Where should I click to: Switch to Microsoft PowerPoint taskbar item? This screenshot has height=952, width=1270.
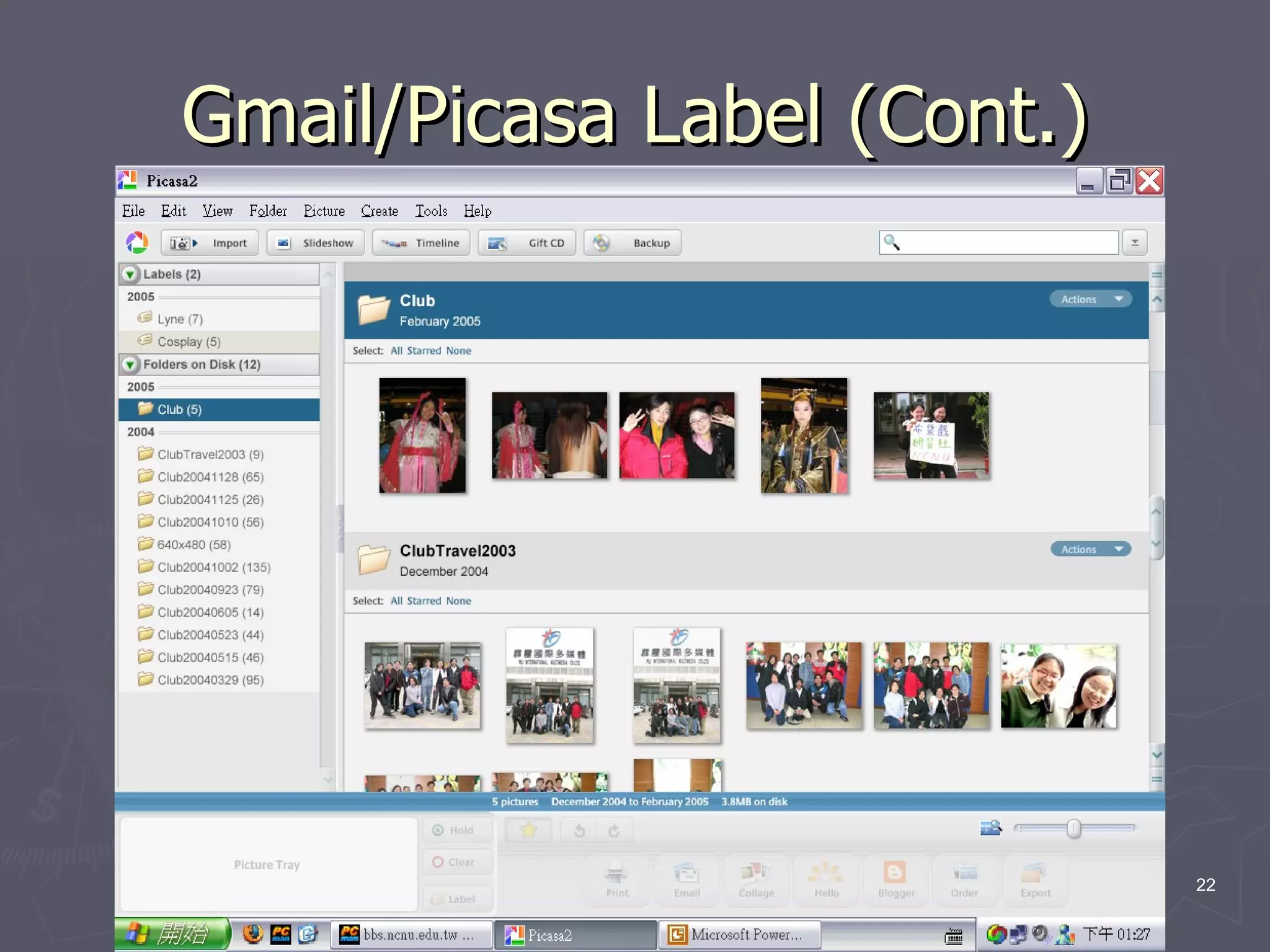[x=740, y=935]
